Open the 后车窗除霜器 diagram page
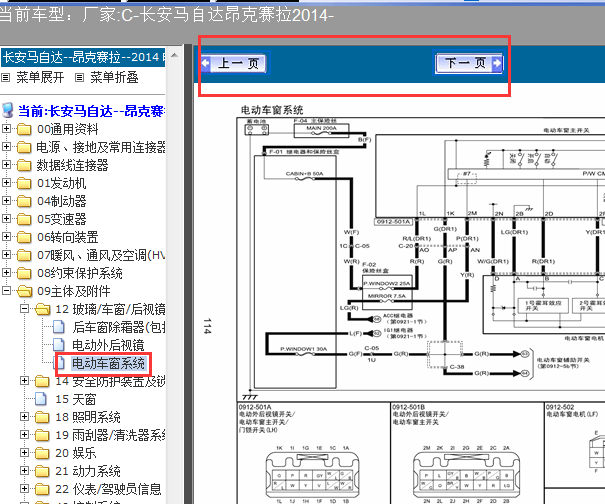 [x=119, y=327]
